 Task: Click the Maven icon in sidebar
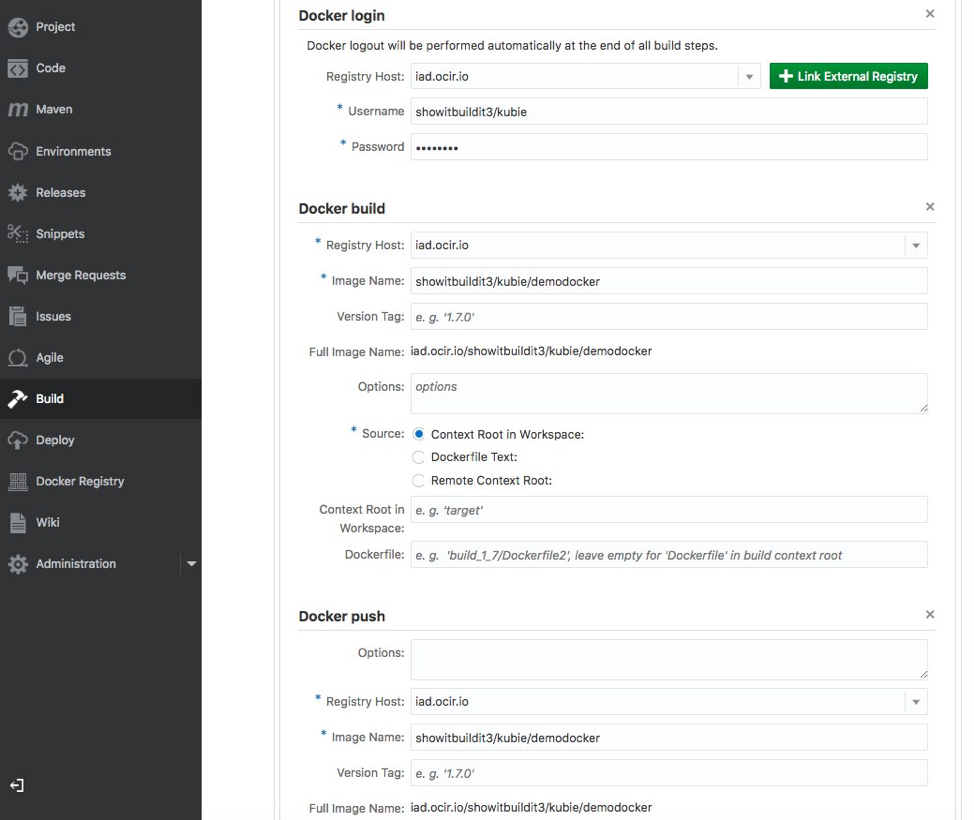pyautogui.click(x=17, y=110)
